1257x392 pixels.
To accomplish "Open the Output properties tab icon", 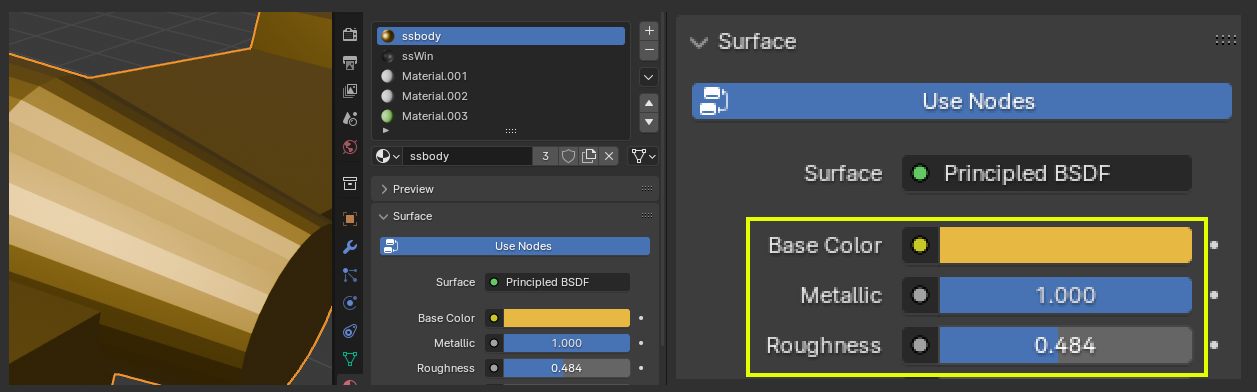I will 350,63.
